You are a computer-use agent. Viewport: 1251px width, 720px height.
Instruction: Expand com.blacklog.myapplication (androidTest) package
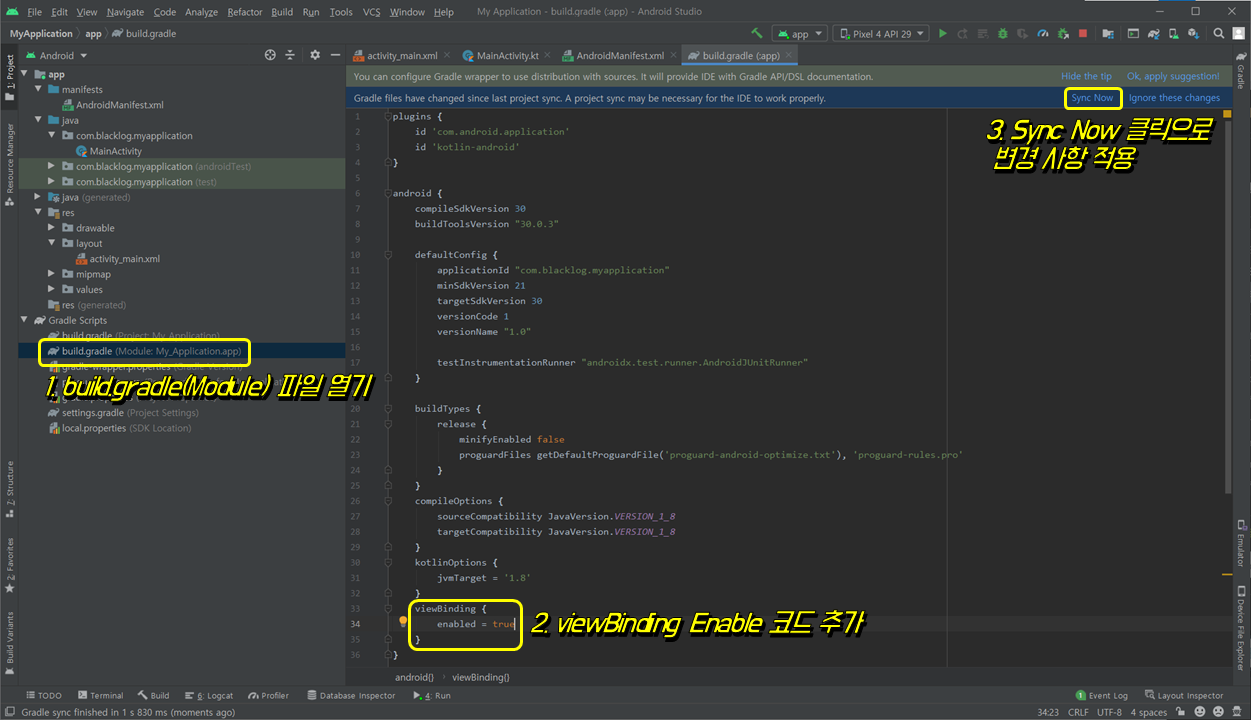click(x=52, y=166)
